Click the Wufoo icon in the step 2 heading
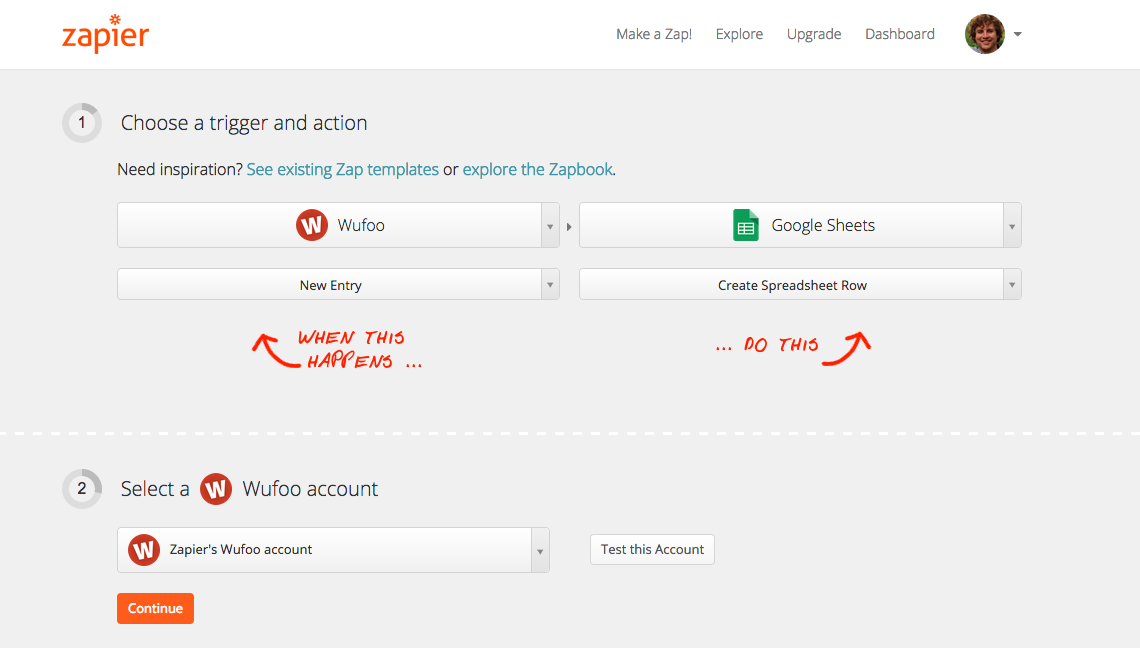 [x=216, y=489]
